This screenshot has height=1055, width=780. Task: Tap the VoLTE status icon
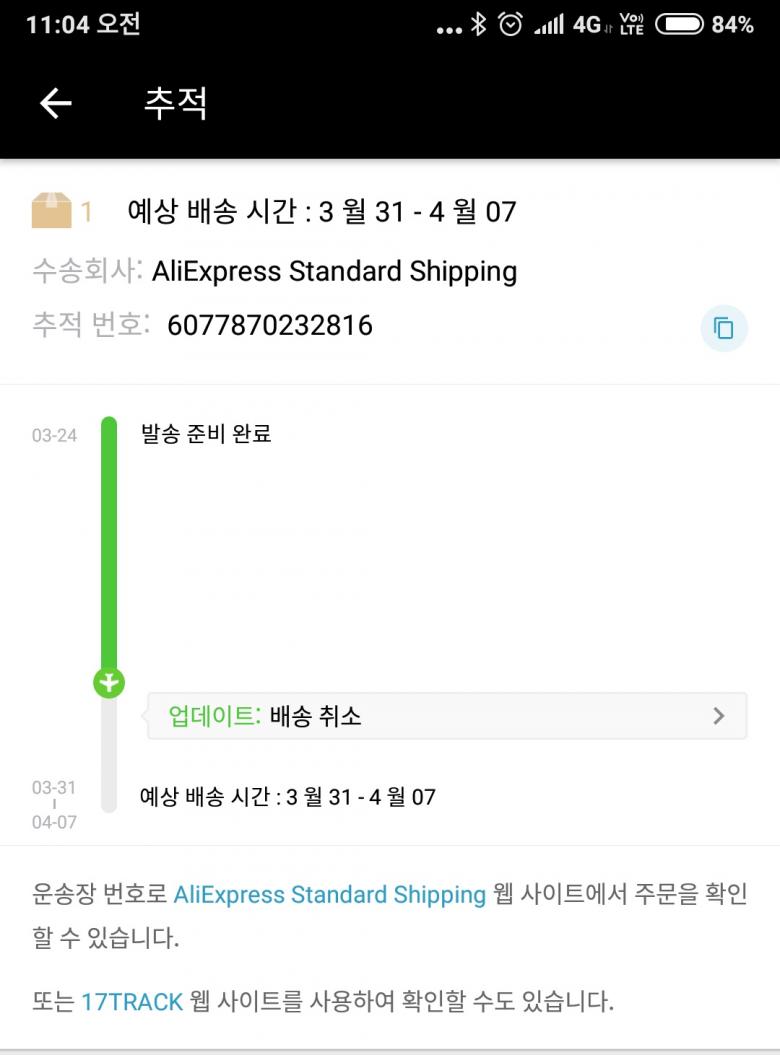click(x=632, y=25)
